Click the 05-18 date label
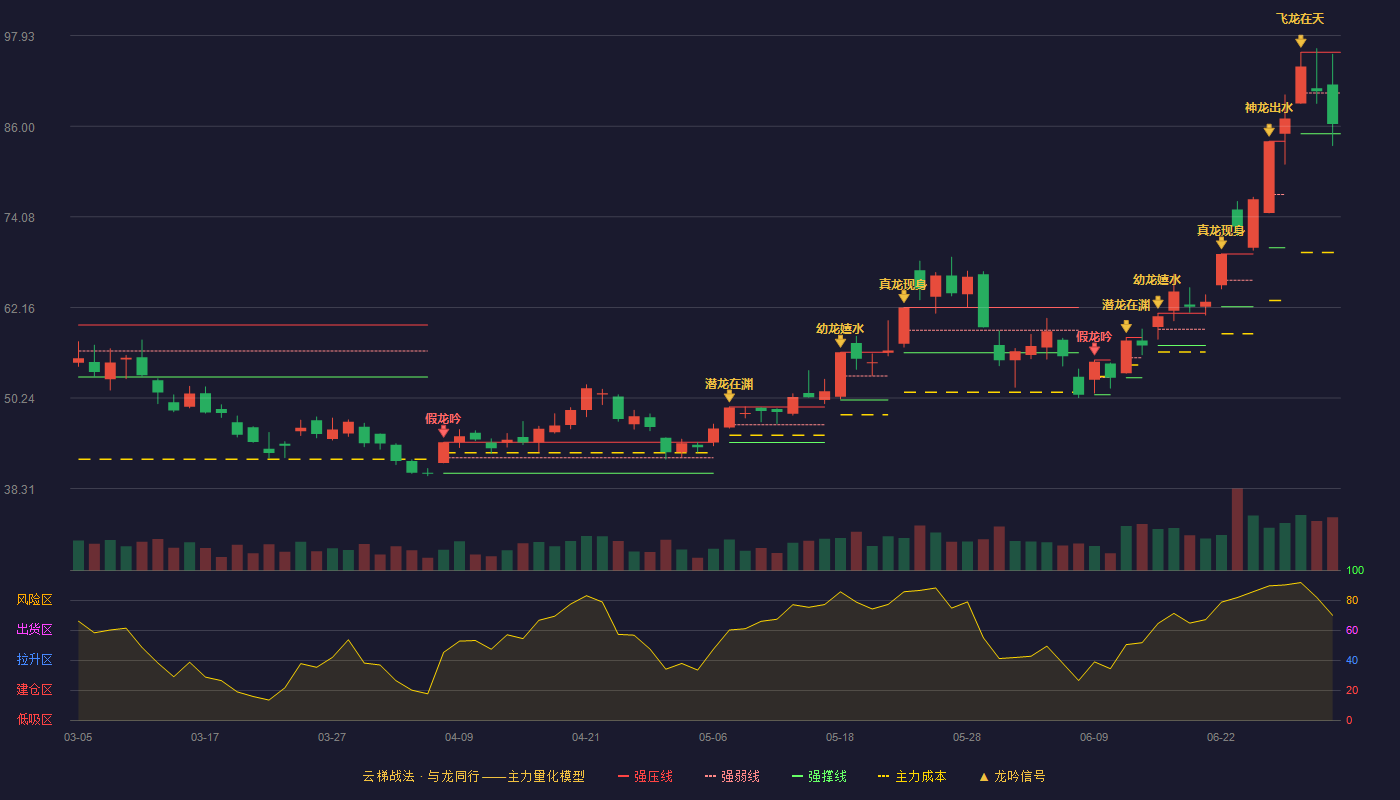 (x=840, y=737)
